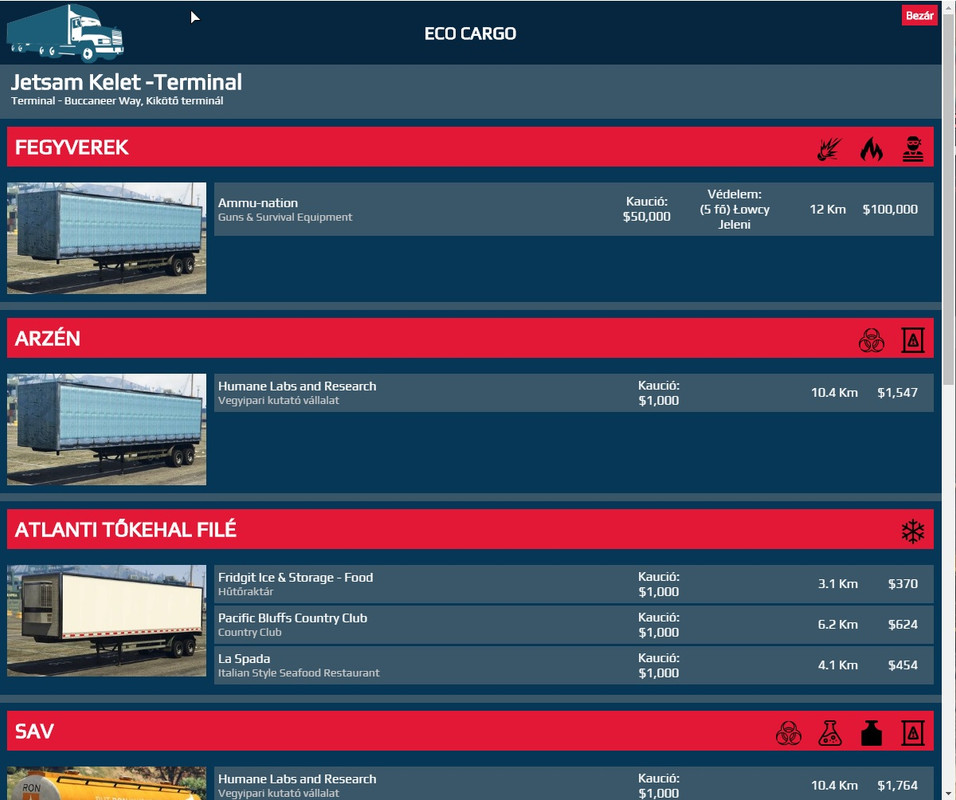
Task: Click the $1,547 payout value
Action: click(x=897, y=393)
